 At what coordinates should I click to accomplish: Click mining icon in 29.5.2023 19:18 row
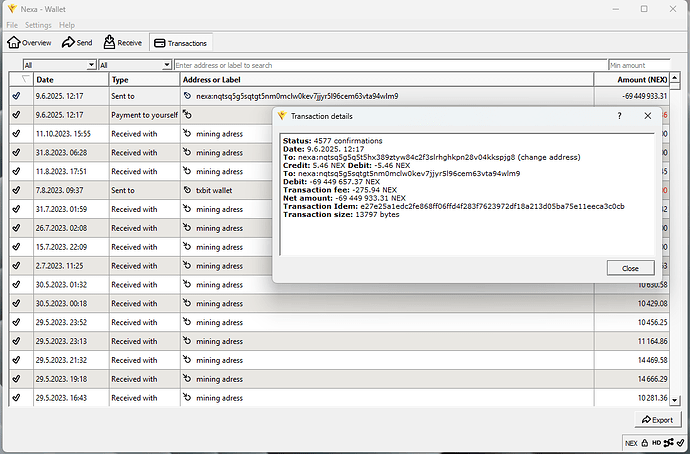point(187,379)
